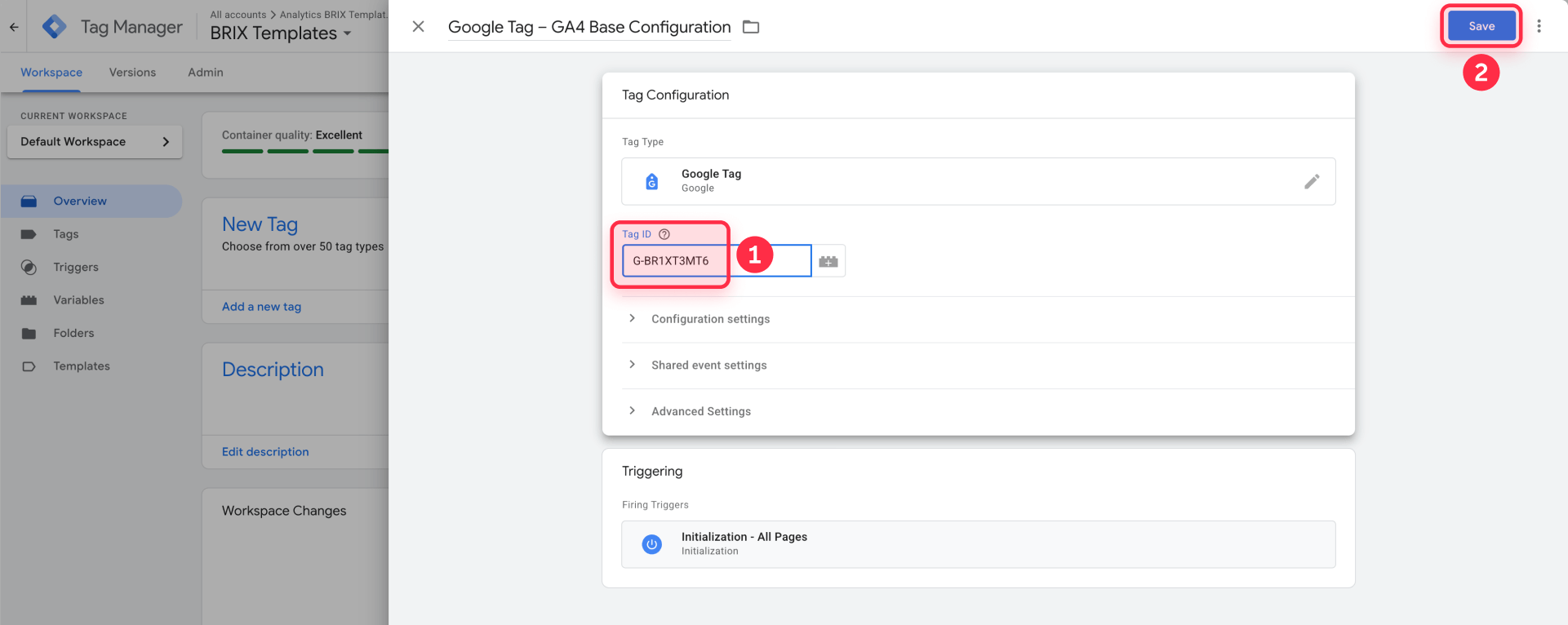Click the Workspace Changes heading
The image size is (1568, 625).
pos(284,511)
